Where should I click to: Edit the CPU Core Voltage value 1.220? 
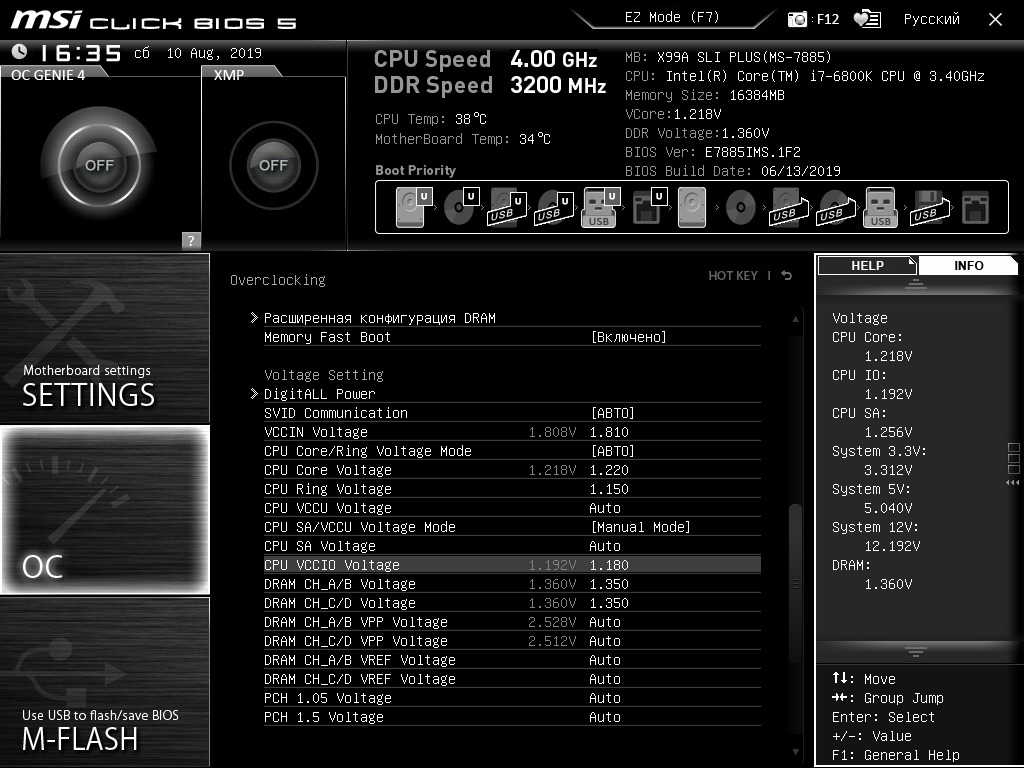click(609, 470)
